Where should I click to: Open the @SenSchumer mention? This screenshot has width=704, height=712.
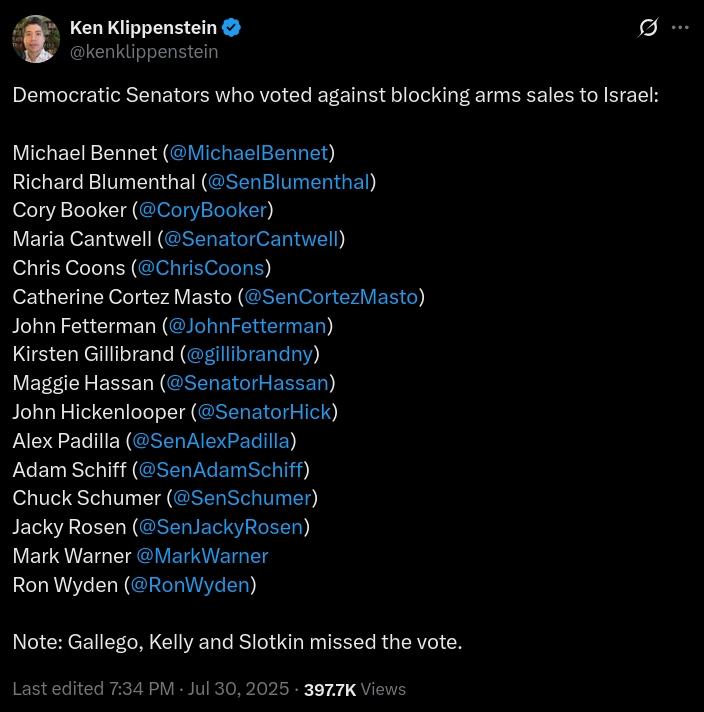pyautogui.click(x=242, y=498)
